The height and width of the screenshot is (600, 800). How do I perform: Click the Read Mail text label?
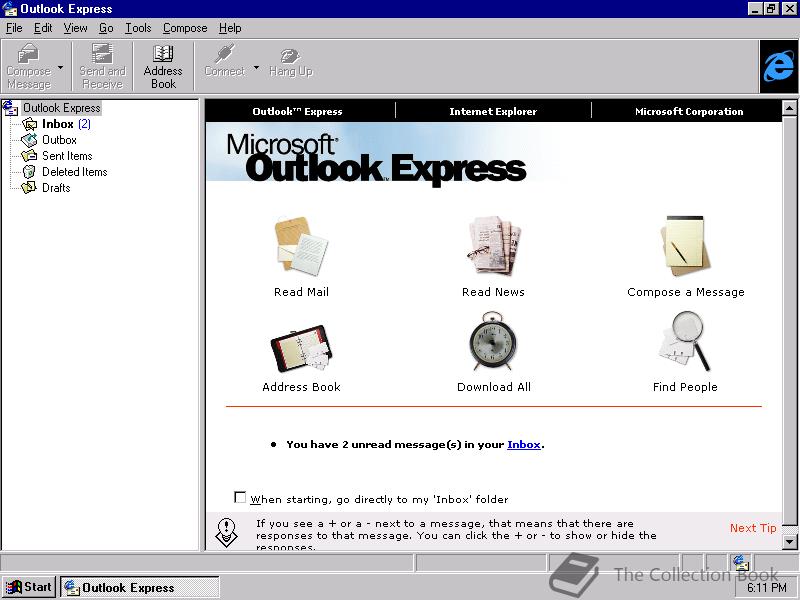click(302, 292)
